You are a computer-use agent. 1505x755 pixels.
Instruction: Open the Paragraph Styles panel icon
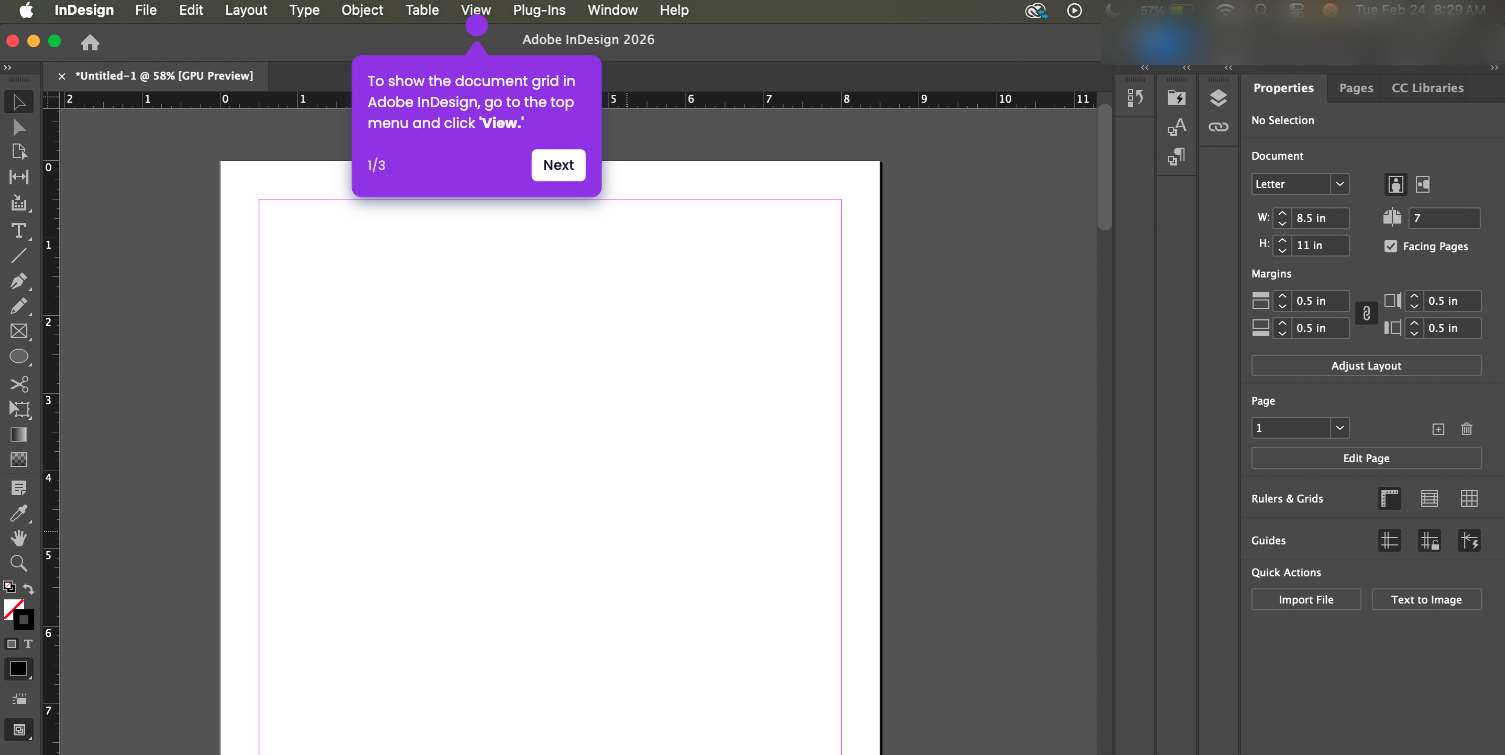(x=1176, y=156)
